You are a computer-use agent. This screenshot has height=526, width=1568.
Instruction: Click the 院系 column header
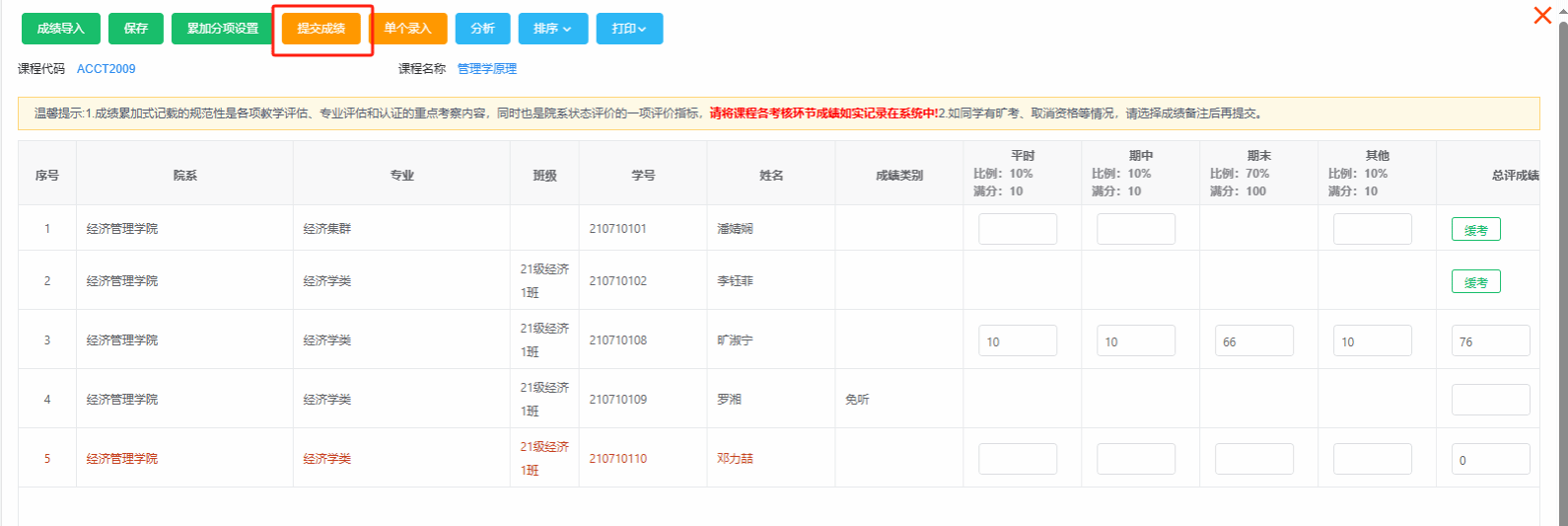(185, 175)
